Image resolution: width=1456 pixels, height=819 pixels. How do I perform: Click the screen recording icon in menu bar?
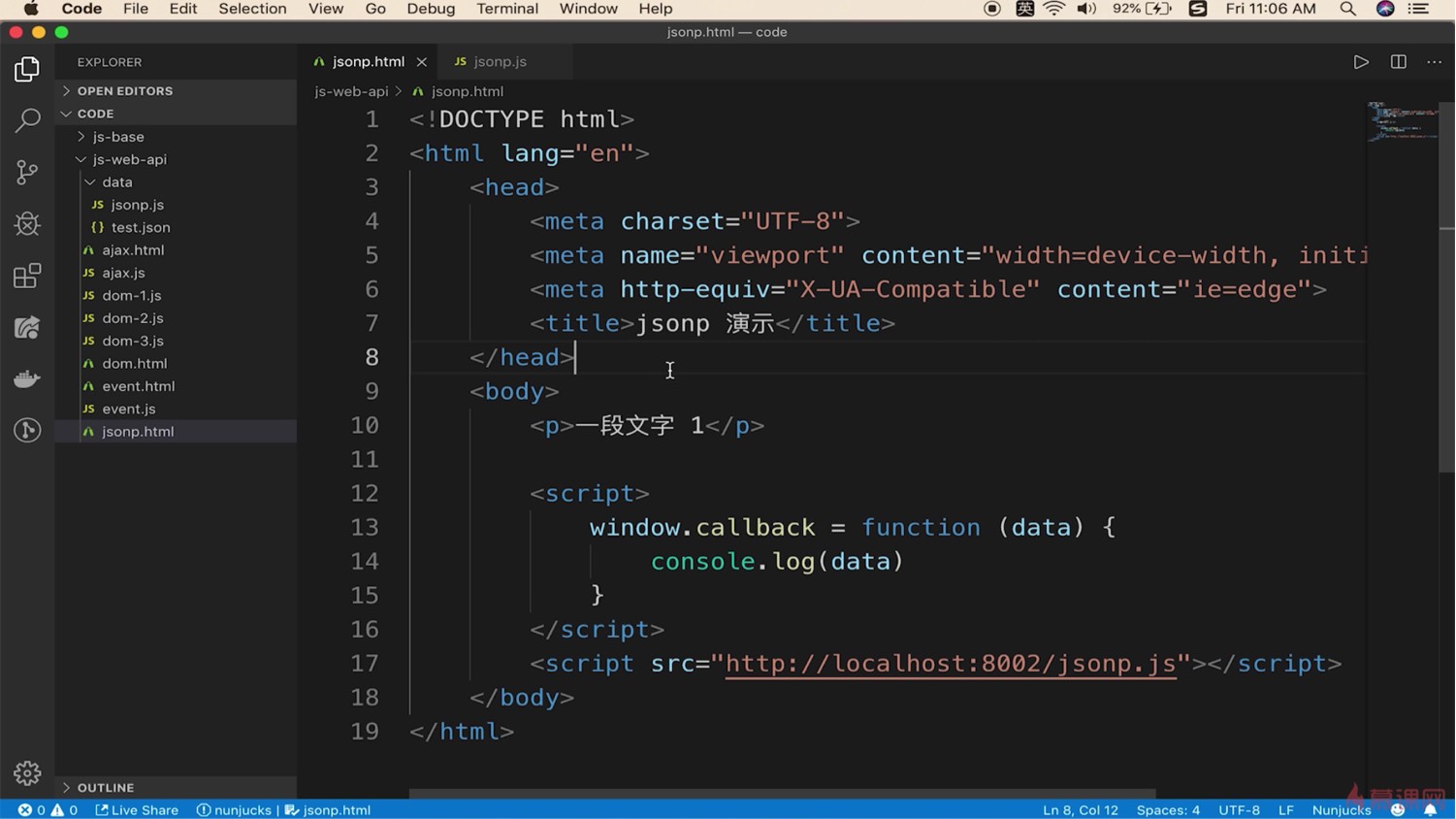(x=991, y=9)
